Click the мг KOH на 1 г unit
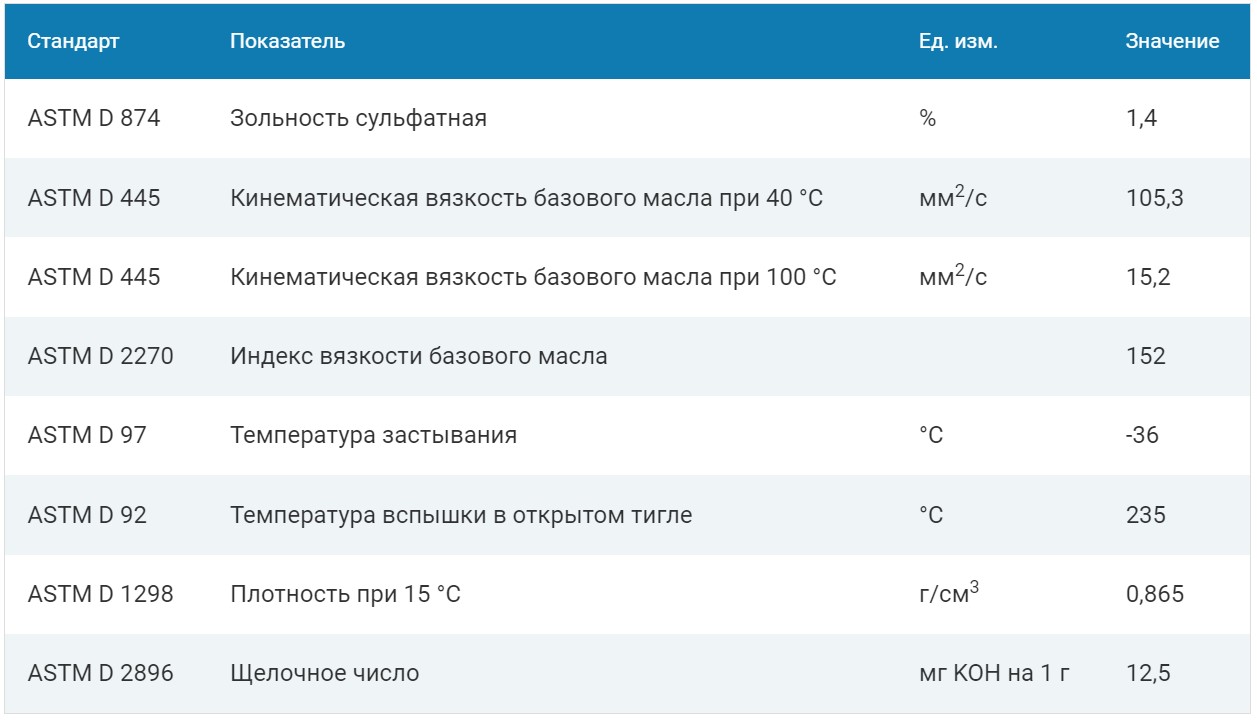 pyautogui.click(x=995, y=673)
